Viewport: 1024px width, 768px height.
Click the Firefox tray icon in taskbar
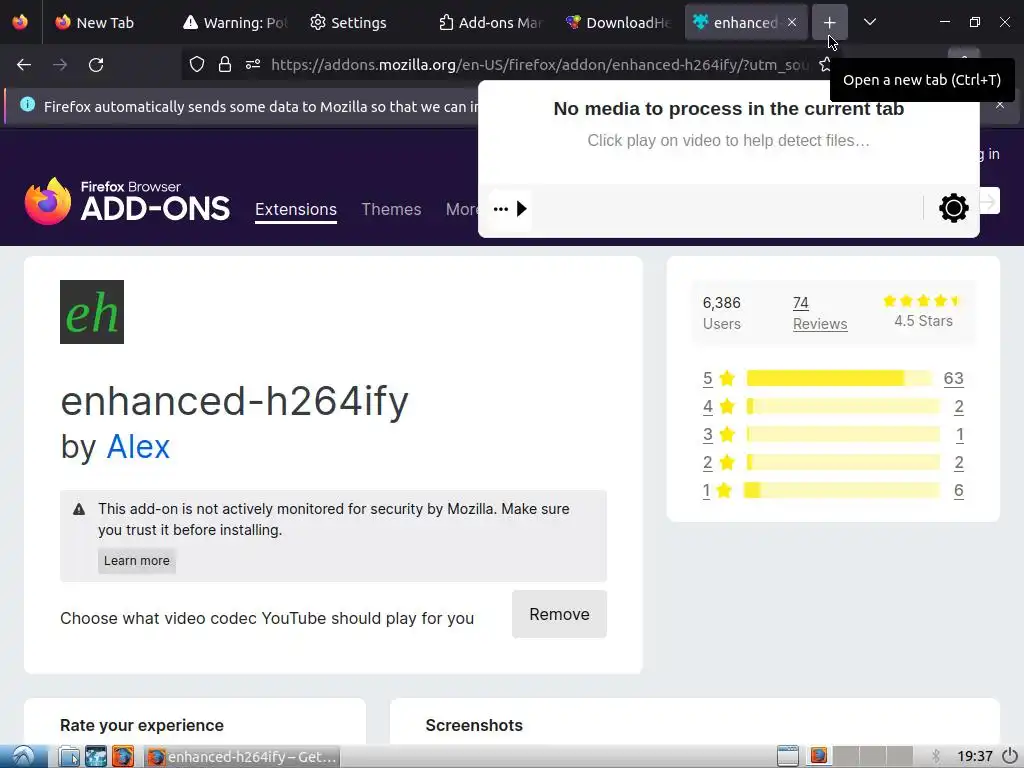click(818, 756)
